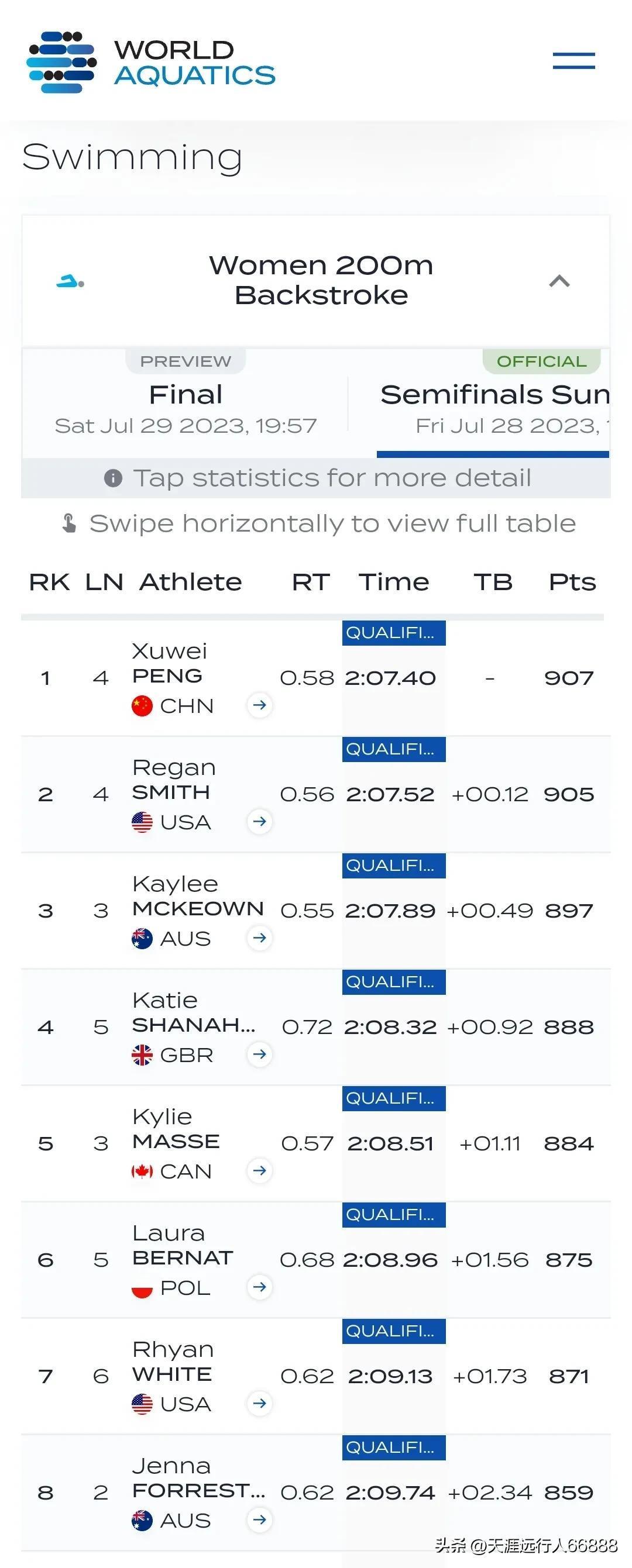Click the info icon near Tap statistics
The height and width of the screenshot is (1568, 632).
coord(114,478)
